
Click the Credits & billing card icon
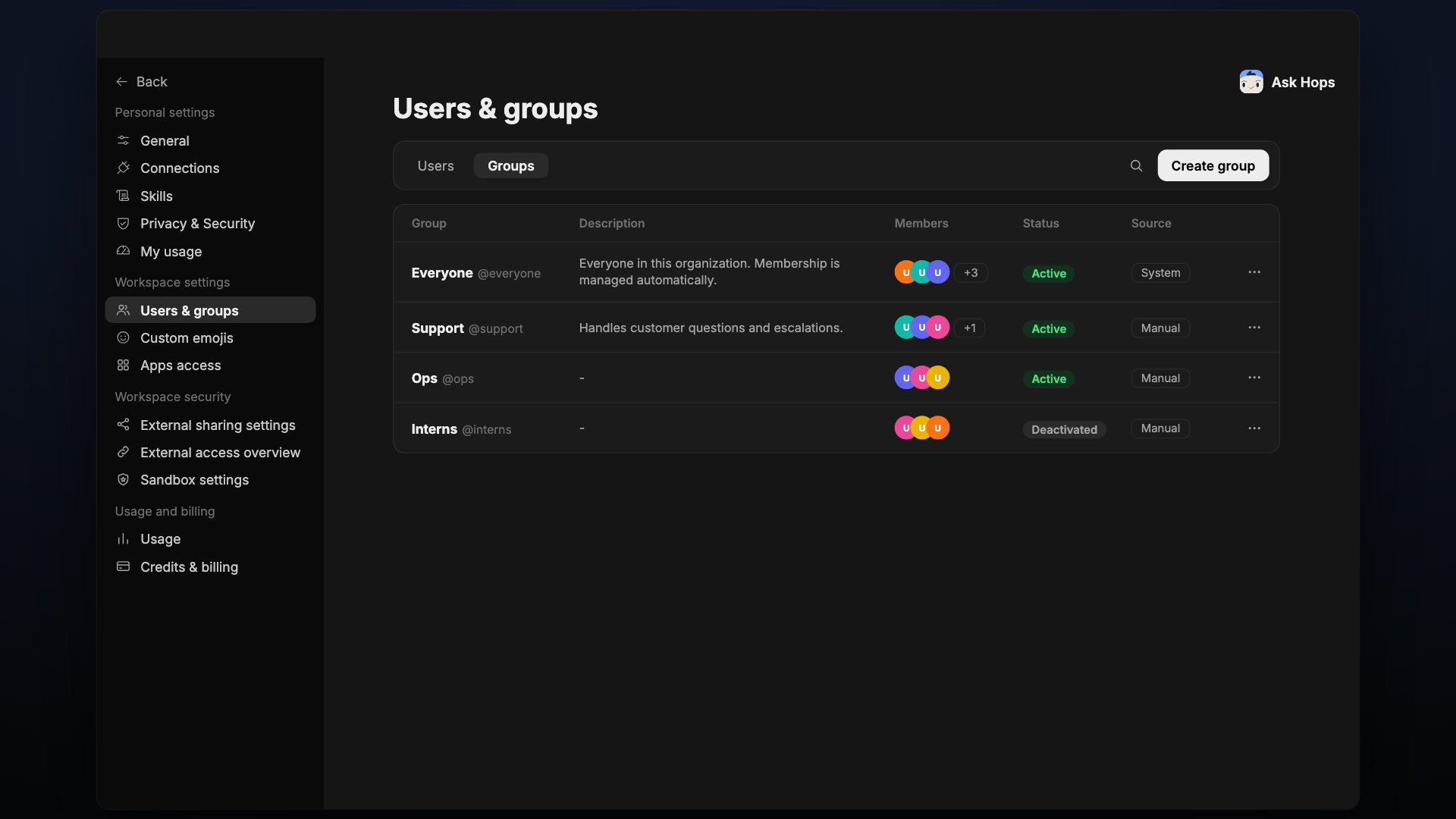123,566
